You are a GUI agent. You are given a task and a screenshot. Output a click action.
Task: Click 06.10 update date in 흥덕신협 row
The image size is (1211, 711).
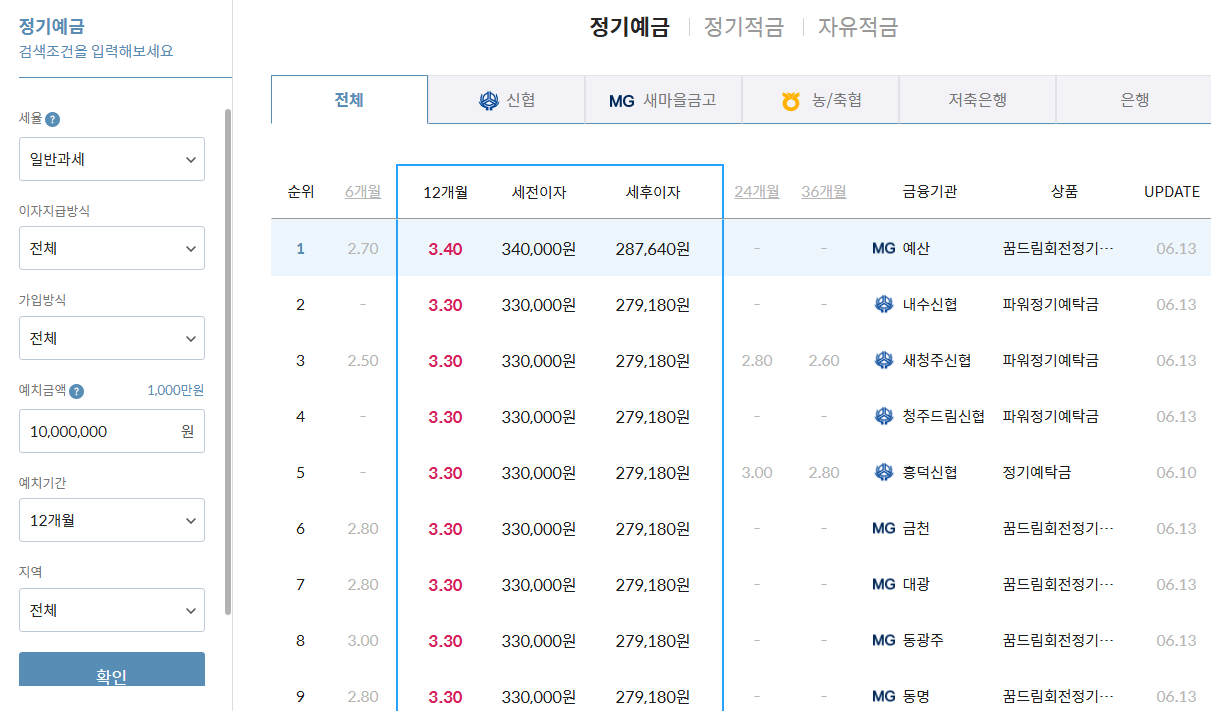coord(1176,472)
